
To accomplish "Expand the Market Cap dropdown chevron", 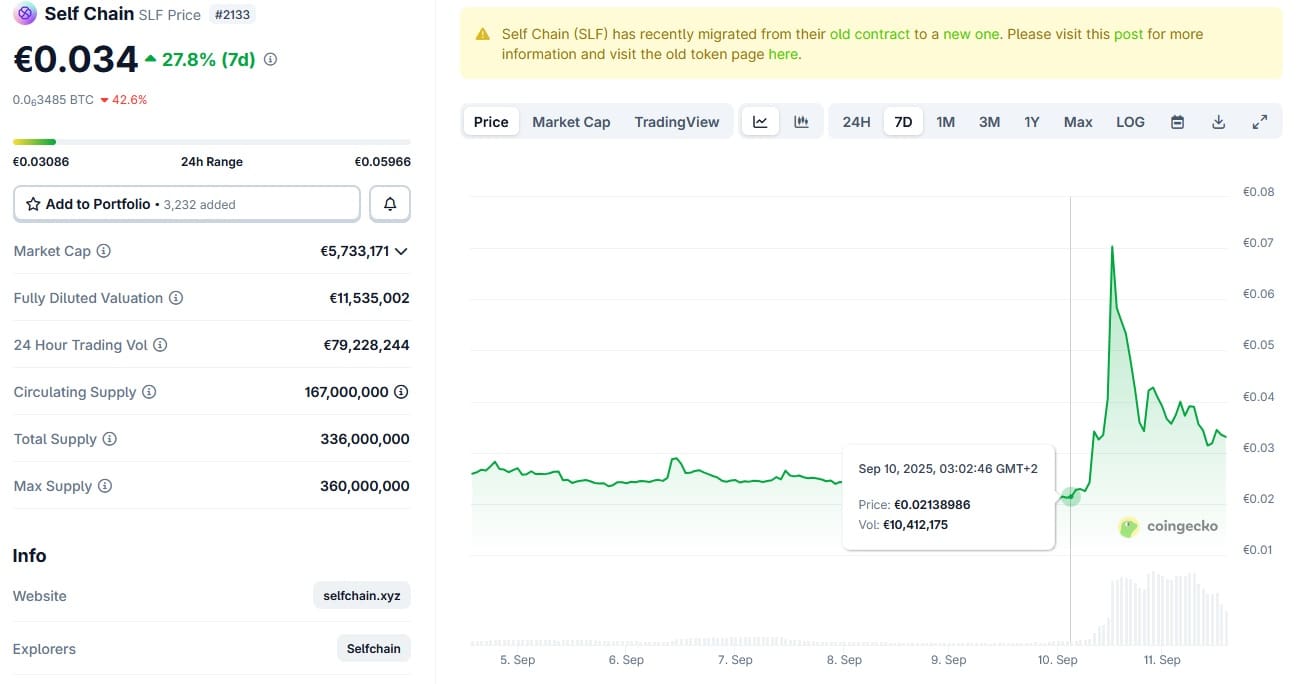I will 401,251.
